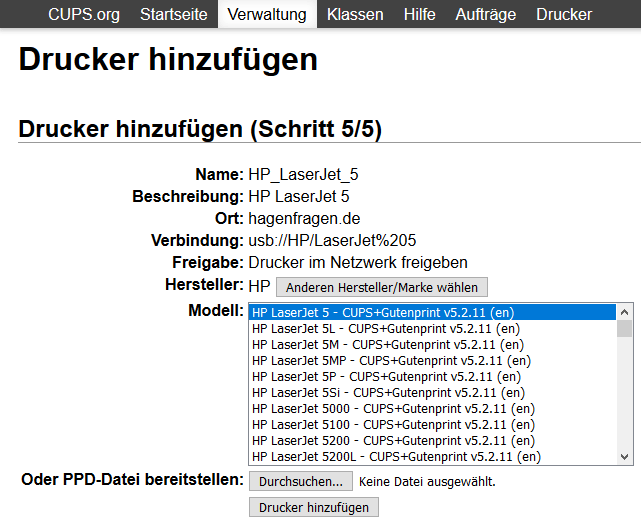Click Anderen Hersteller/Marke wählen button
Screen dimensions: 641x519
(382, 287)
